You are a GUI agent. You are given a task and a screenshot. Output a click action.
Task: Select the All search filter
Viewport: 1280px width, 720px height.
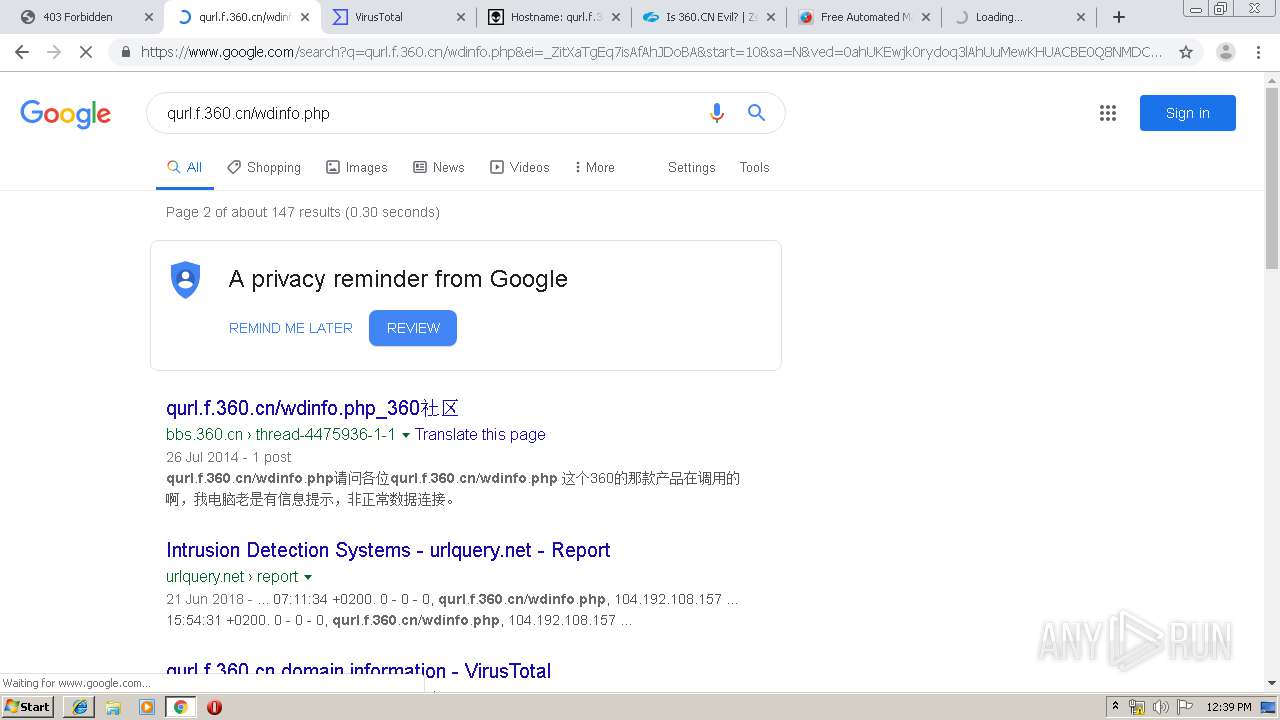tap(185, 167)
